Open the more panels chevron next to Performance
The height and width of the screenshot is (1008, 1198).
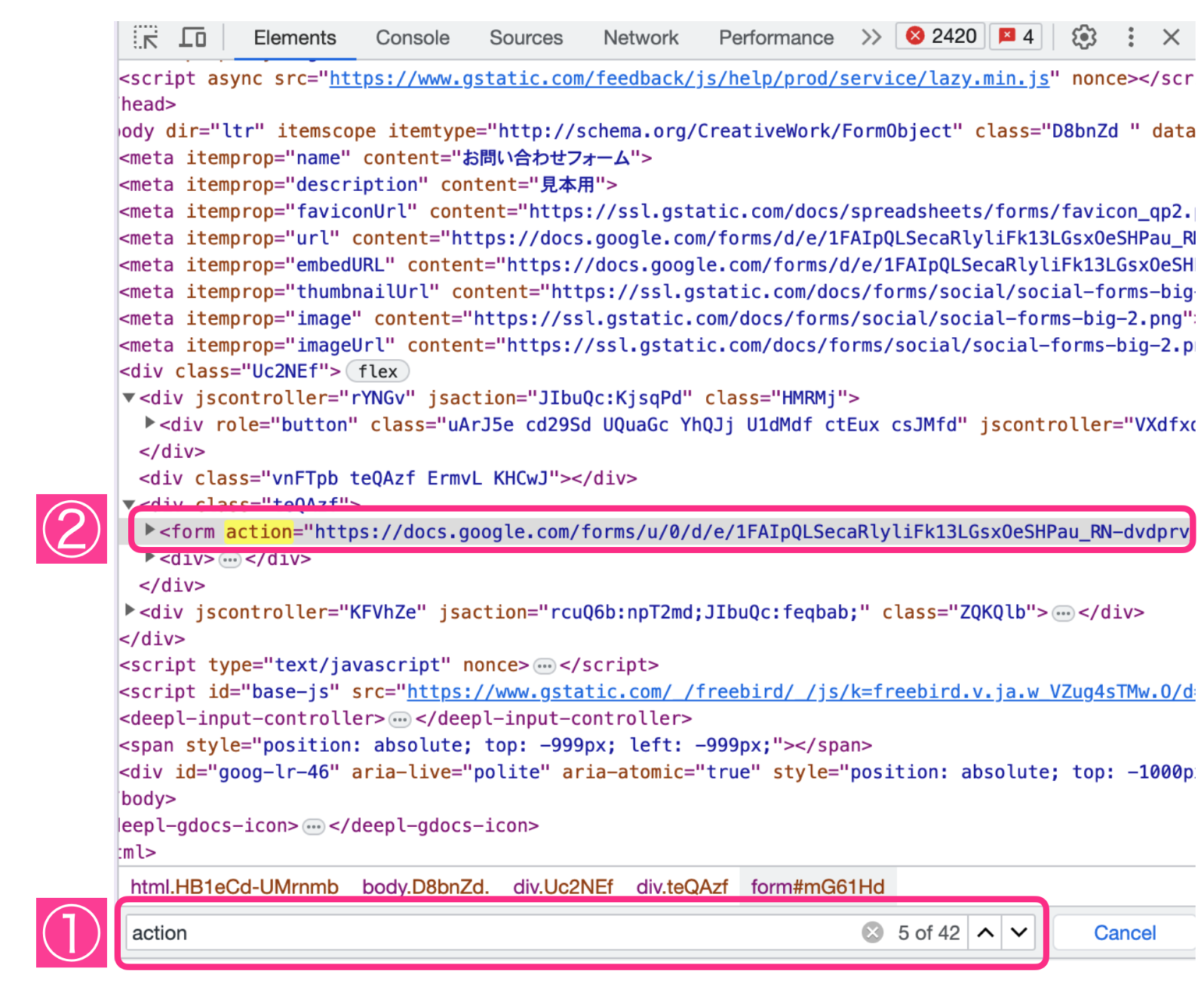tap(871, 37)
